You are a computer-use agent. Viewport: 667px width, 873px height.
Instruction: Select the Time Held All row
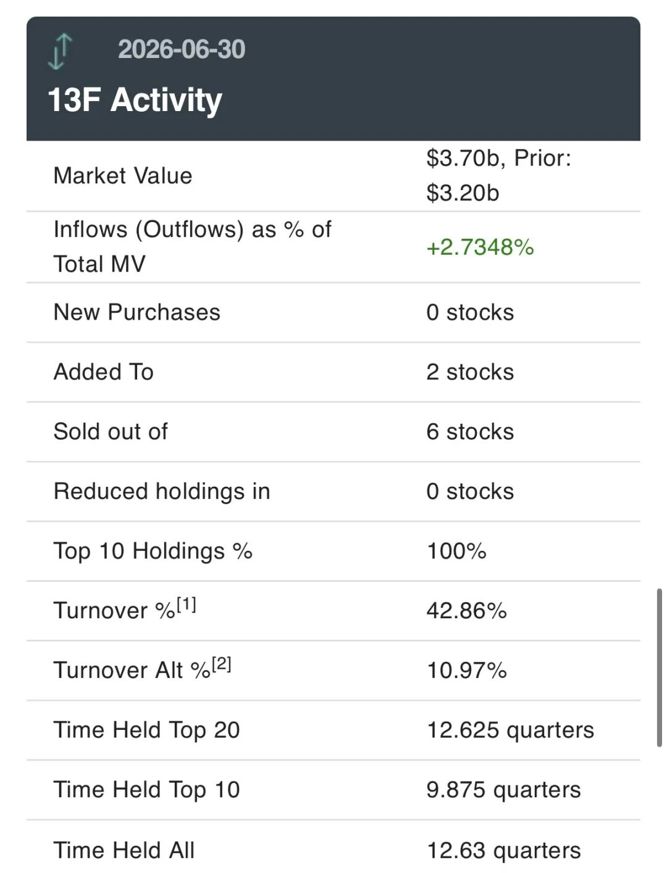point(333,846)
